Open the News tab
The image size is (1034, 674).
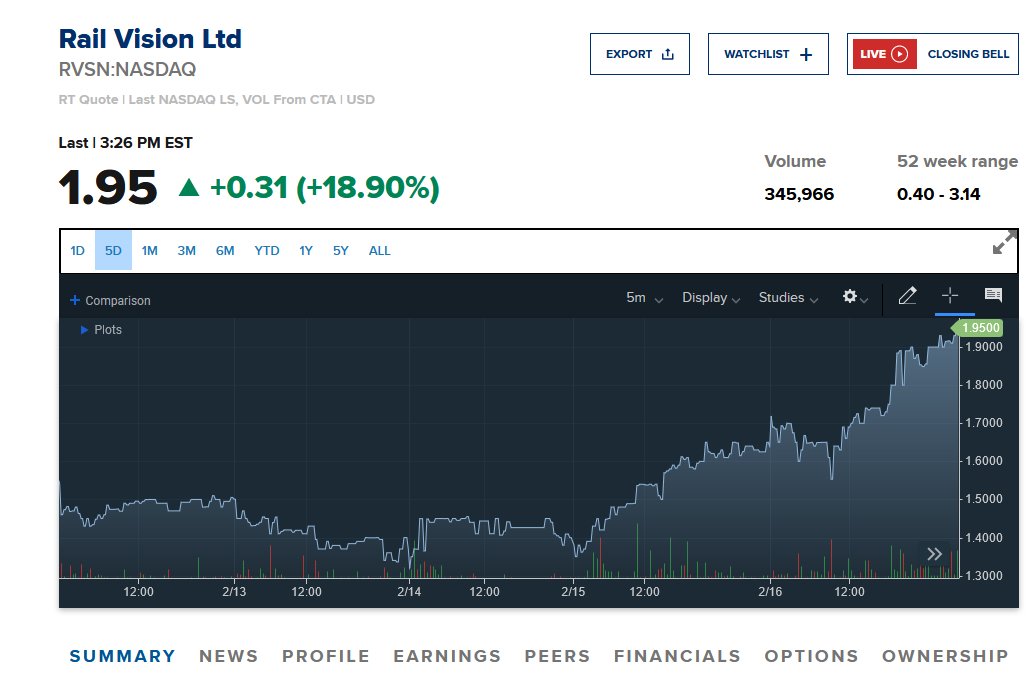(229, 656)
